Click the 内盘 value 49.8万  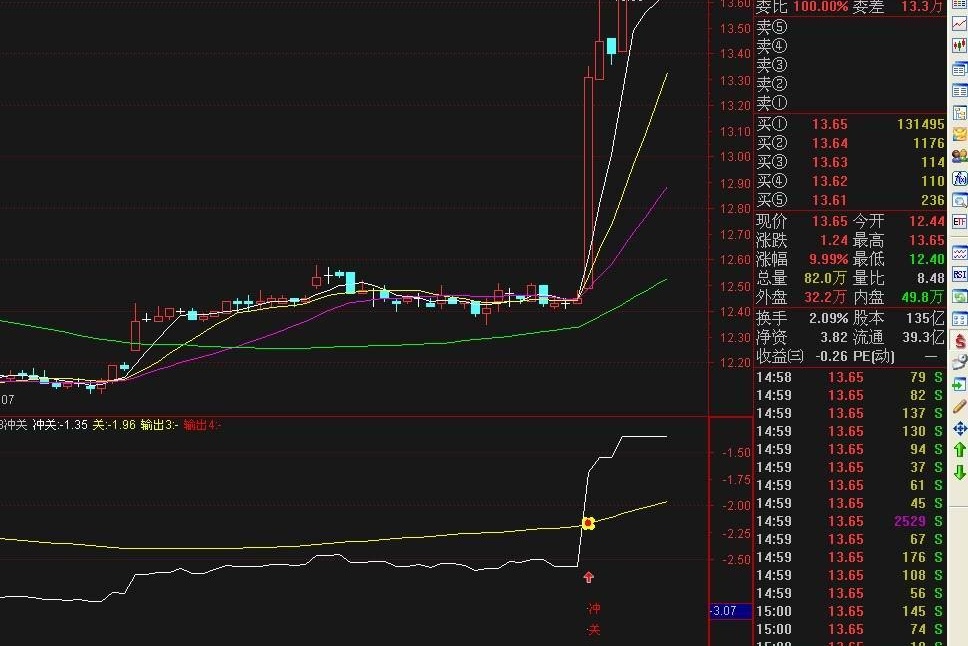pos(922,298)
